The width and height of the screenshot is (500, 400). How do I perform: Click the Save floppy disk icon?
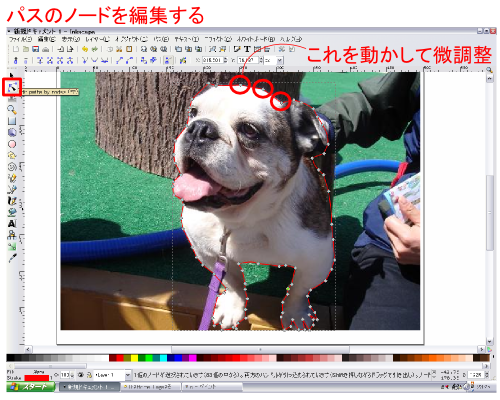click(35, 49)
